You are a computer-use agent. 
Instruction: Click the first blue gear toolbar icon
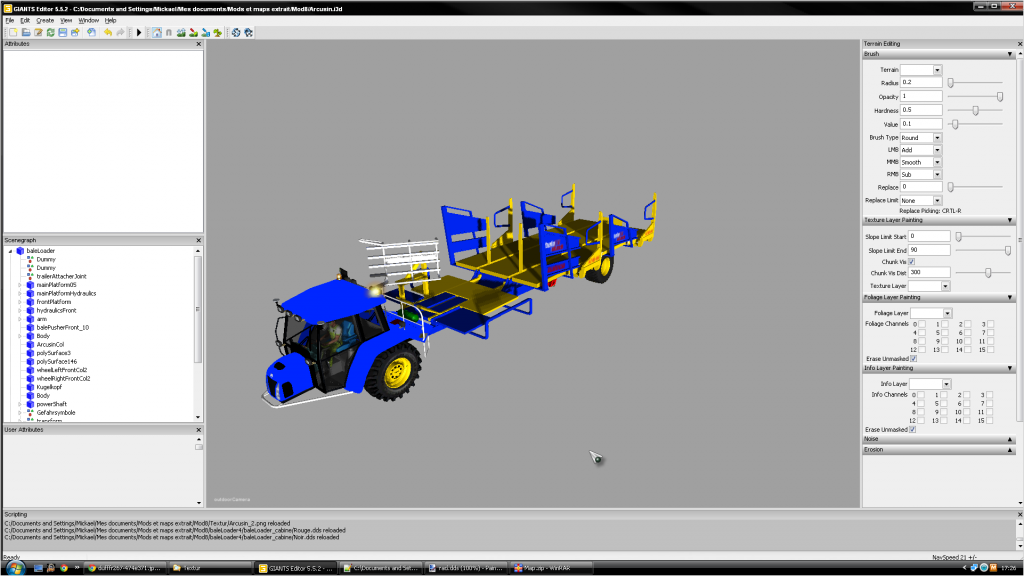[x=236, y=32]
